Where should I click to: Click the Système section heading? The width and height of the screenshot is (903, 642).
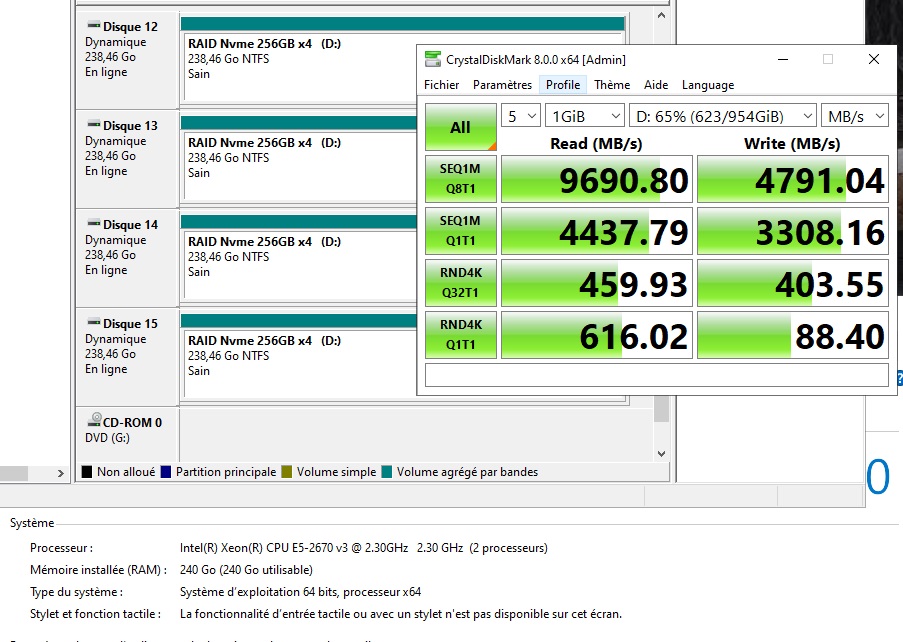[x=32, y=523]
